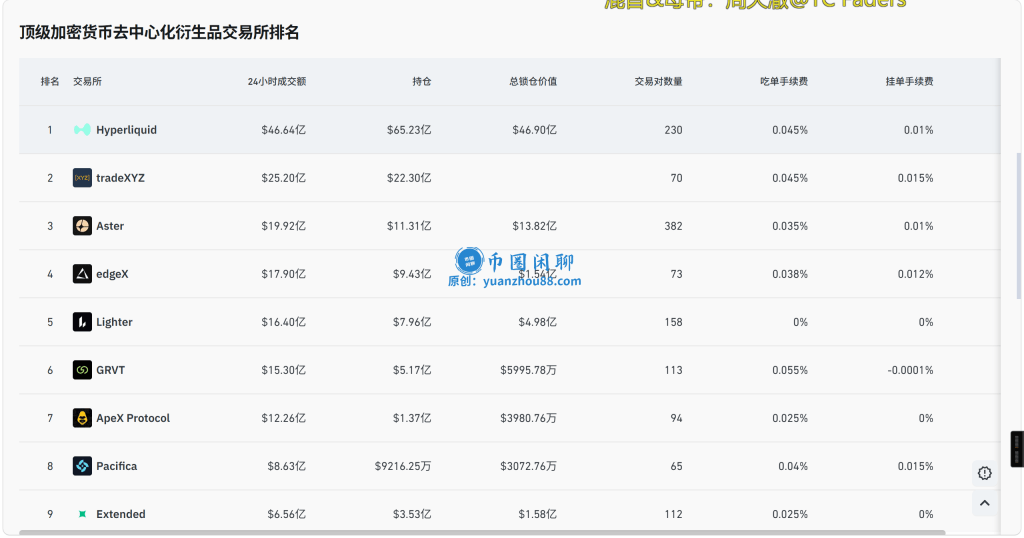Screen dimensions: 1024x538
Task: Select GRVT volume $15.30亿
Action: point(283,370)
